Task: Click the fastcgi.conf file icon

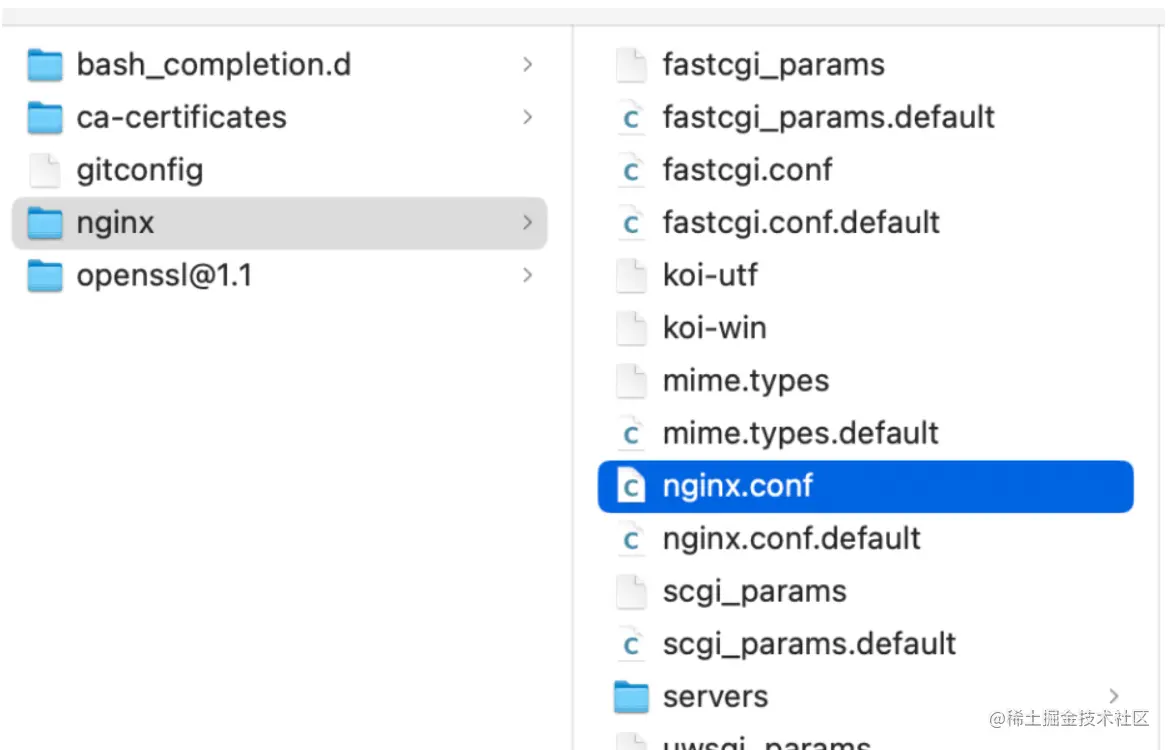Action: click(x=631, y=170)
